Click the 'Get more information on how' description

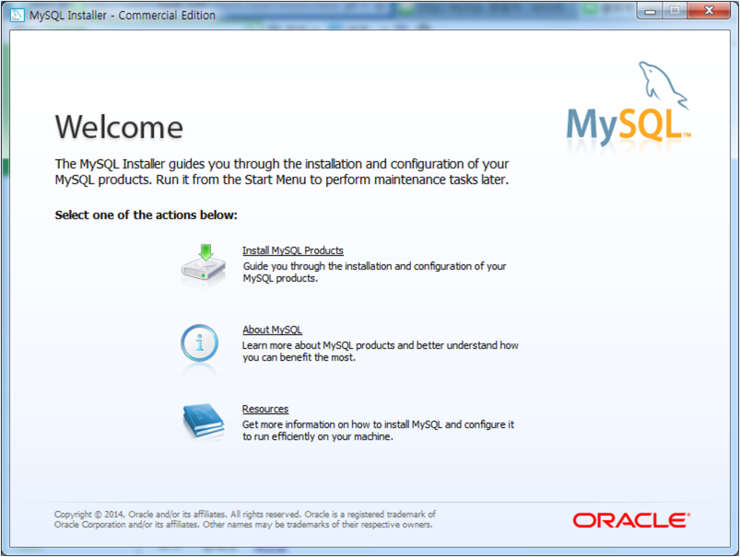378,430
